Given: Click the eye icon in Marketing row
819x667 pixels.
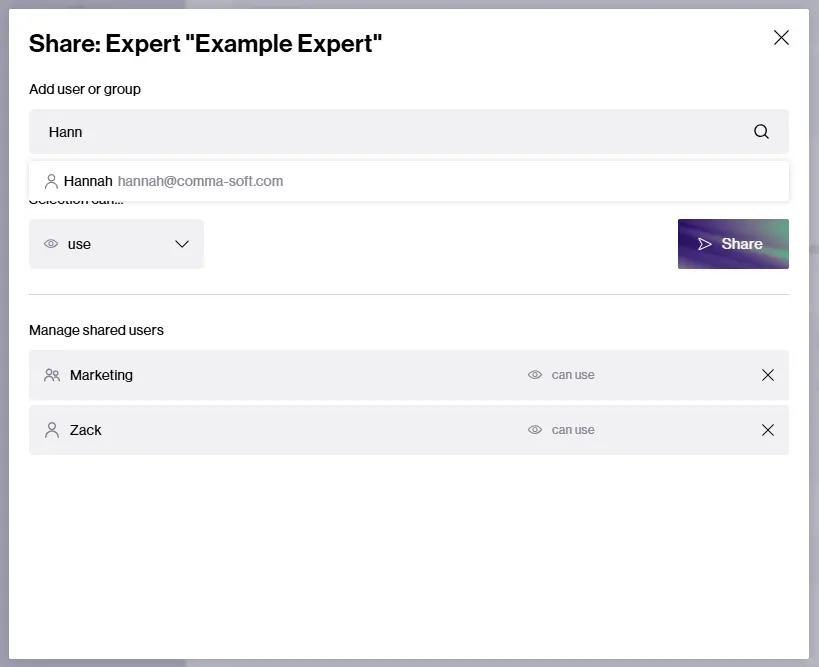Looking at the screenshot, I should [x=535, y=375].
